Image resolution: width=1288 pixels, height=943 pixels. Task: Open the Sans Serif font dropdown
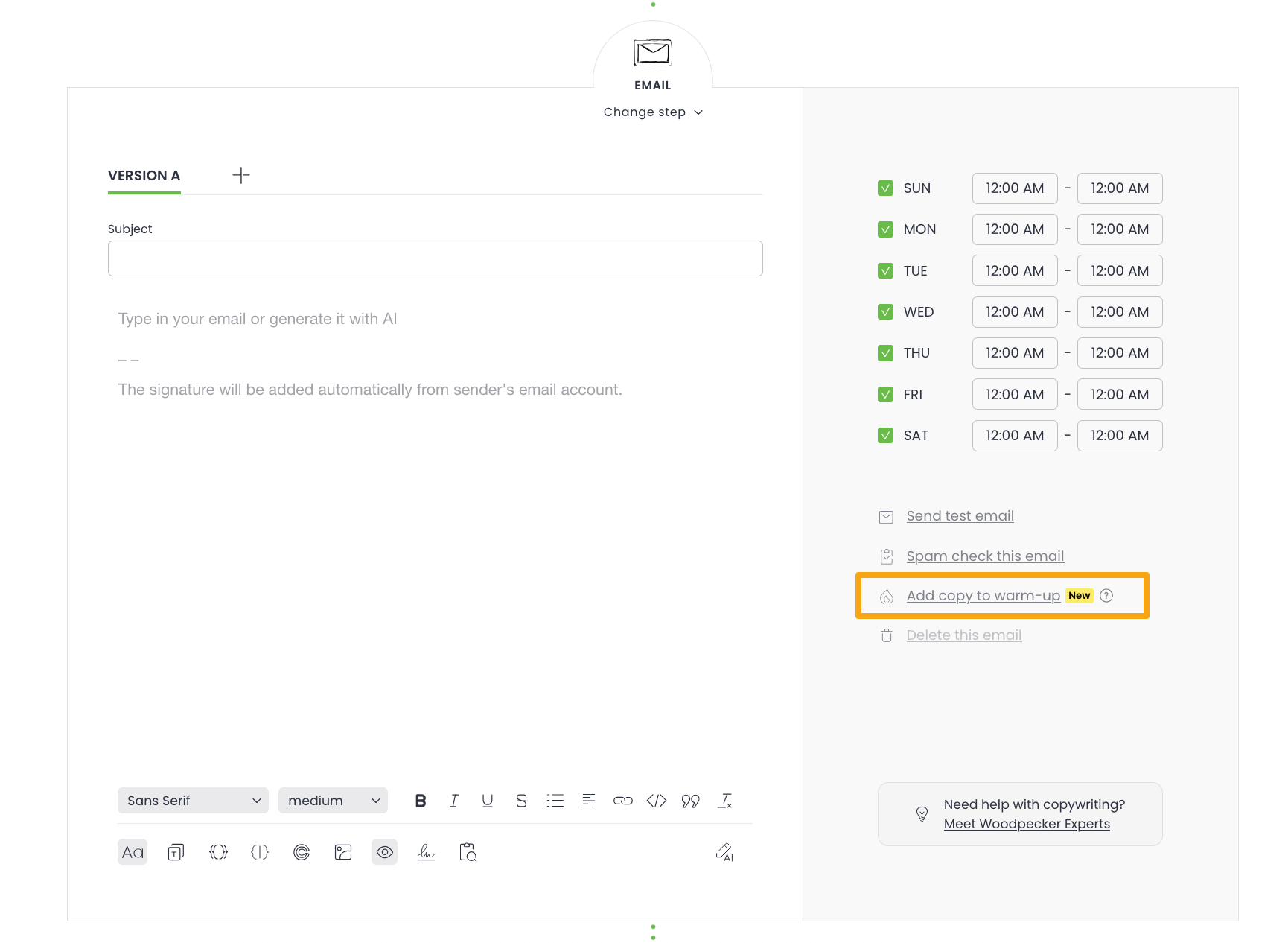pyautogui.click(x=193, y=801)
